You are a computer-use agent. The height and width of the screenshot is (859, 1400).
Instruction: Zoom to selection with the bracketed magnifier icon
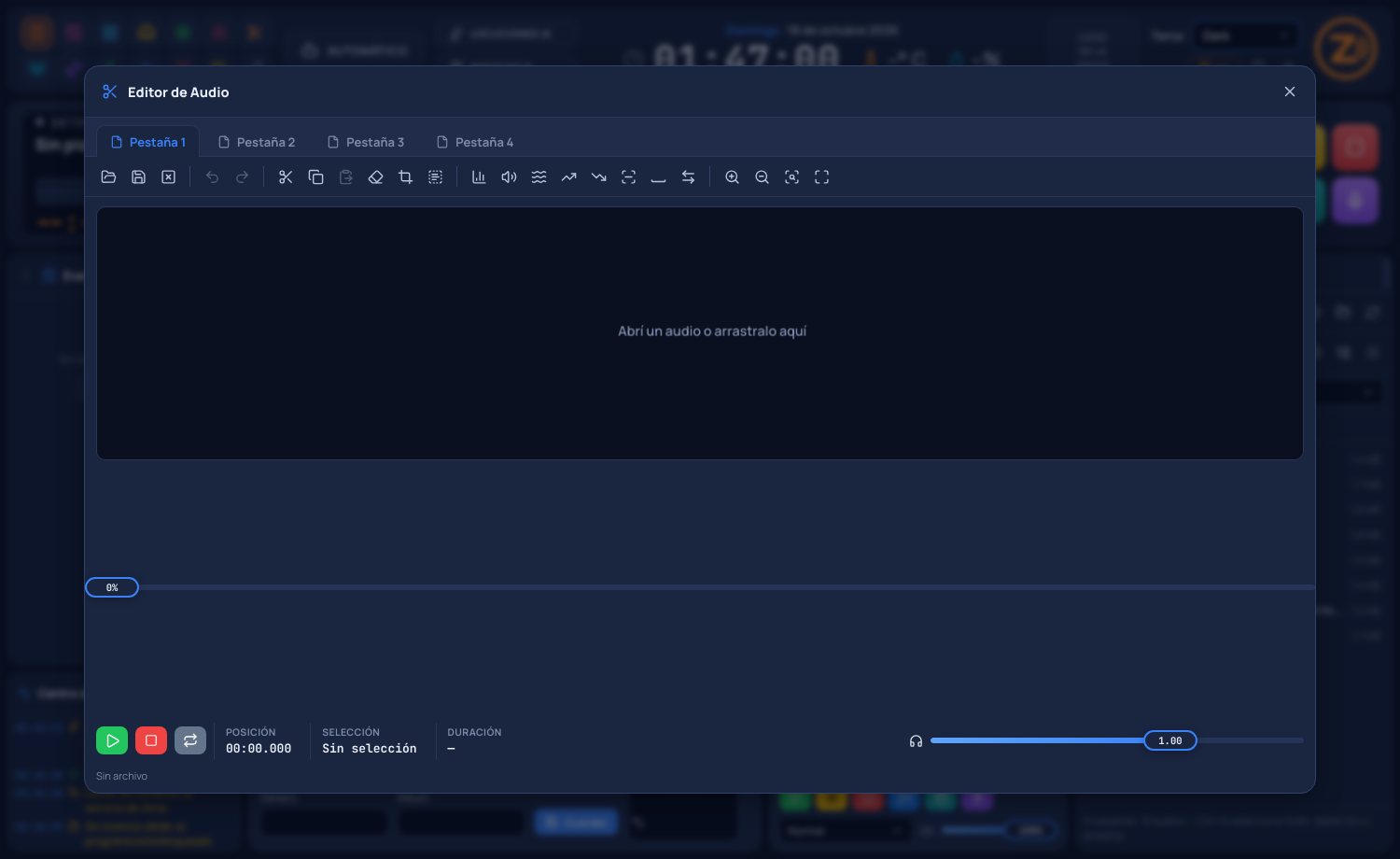click(791, 177)
